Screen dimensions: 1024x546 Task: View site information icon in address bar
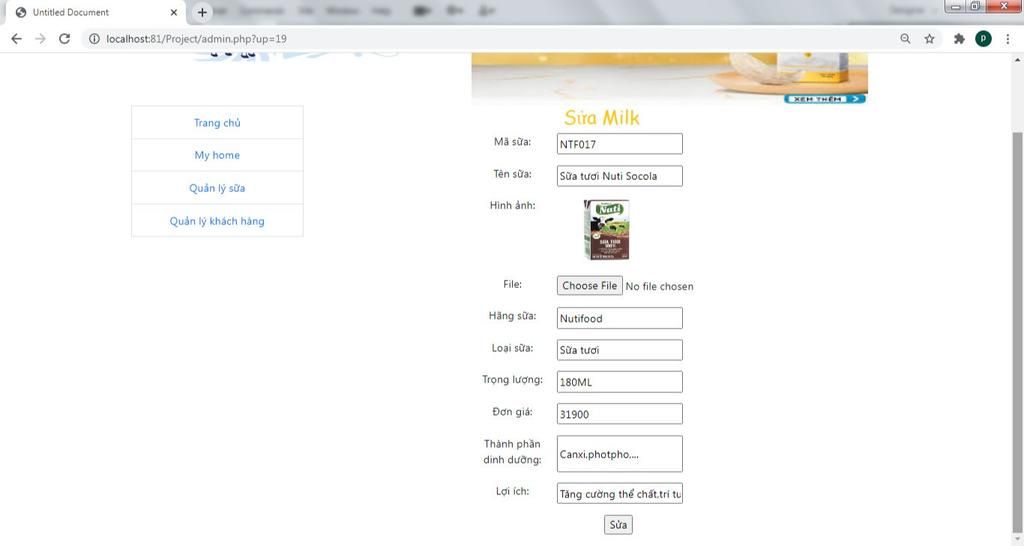94,39
